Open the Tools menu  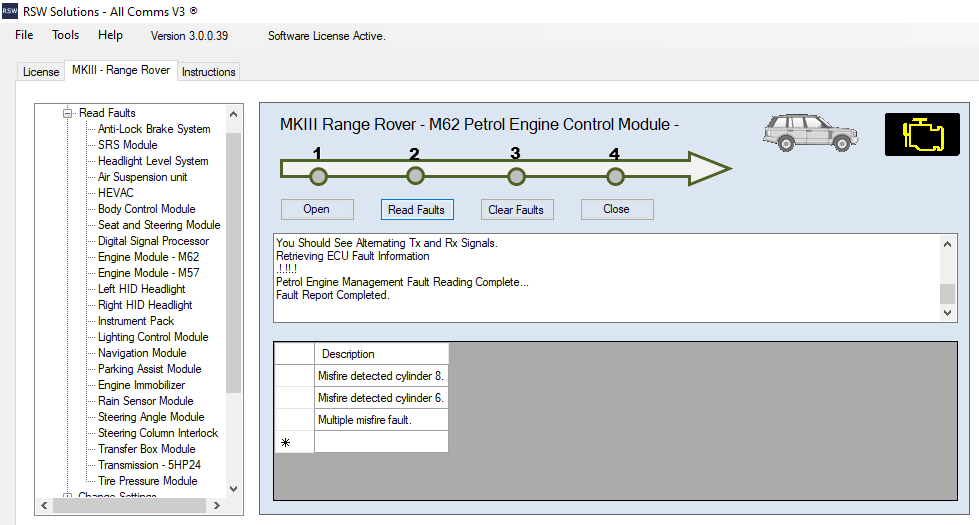point(66,35)
